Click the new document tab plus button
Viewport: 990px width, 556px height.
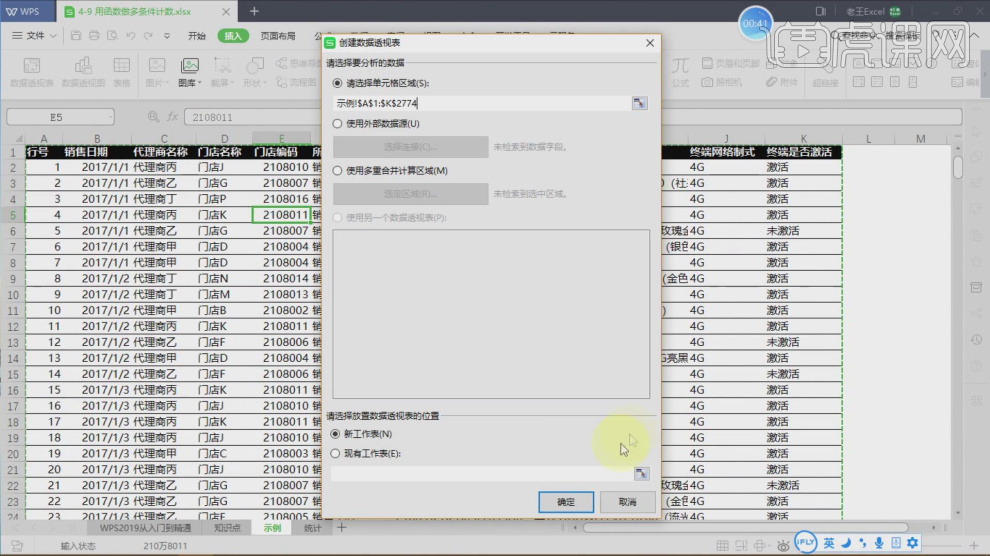[x=254, y=11]
